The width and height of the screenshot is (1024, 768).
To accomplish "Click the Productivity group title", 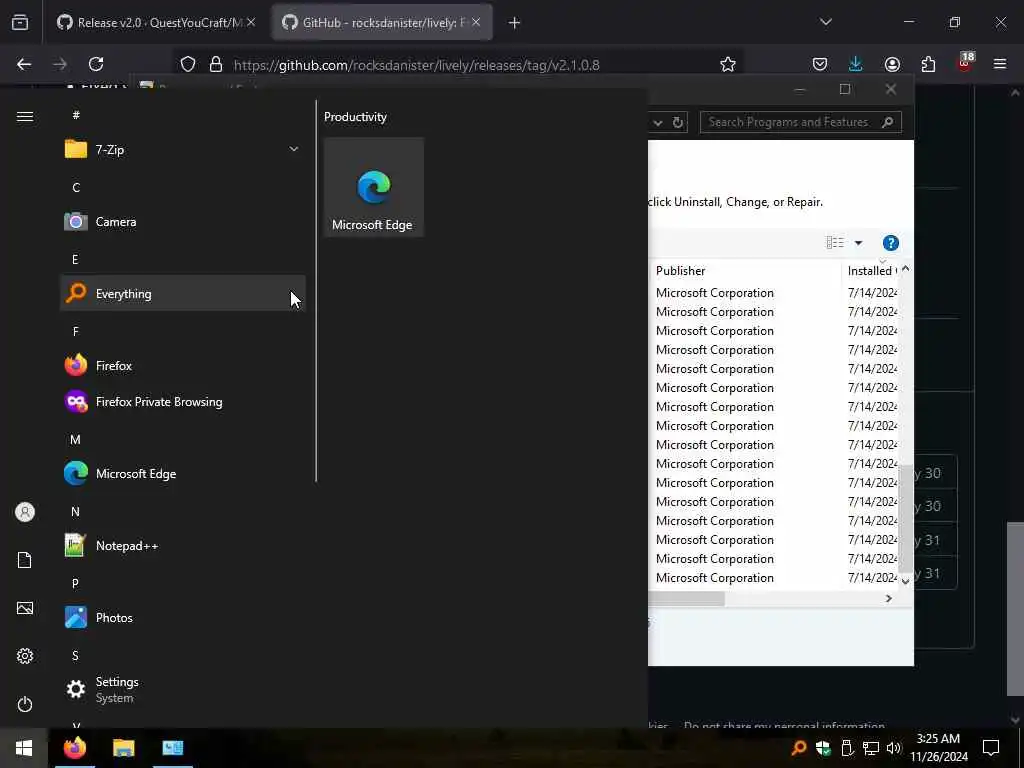I will click(x=355, y=117).
